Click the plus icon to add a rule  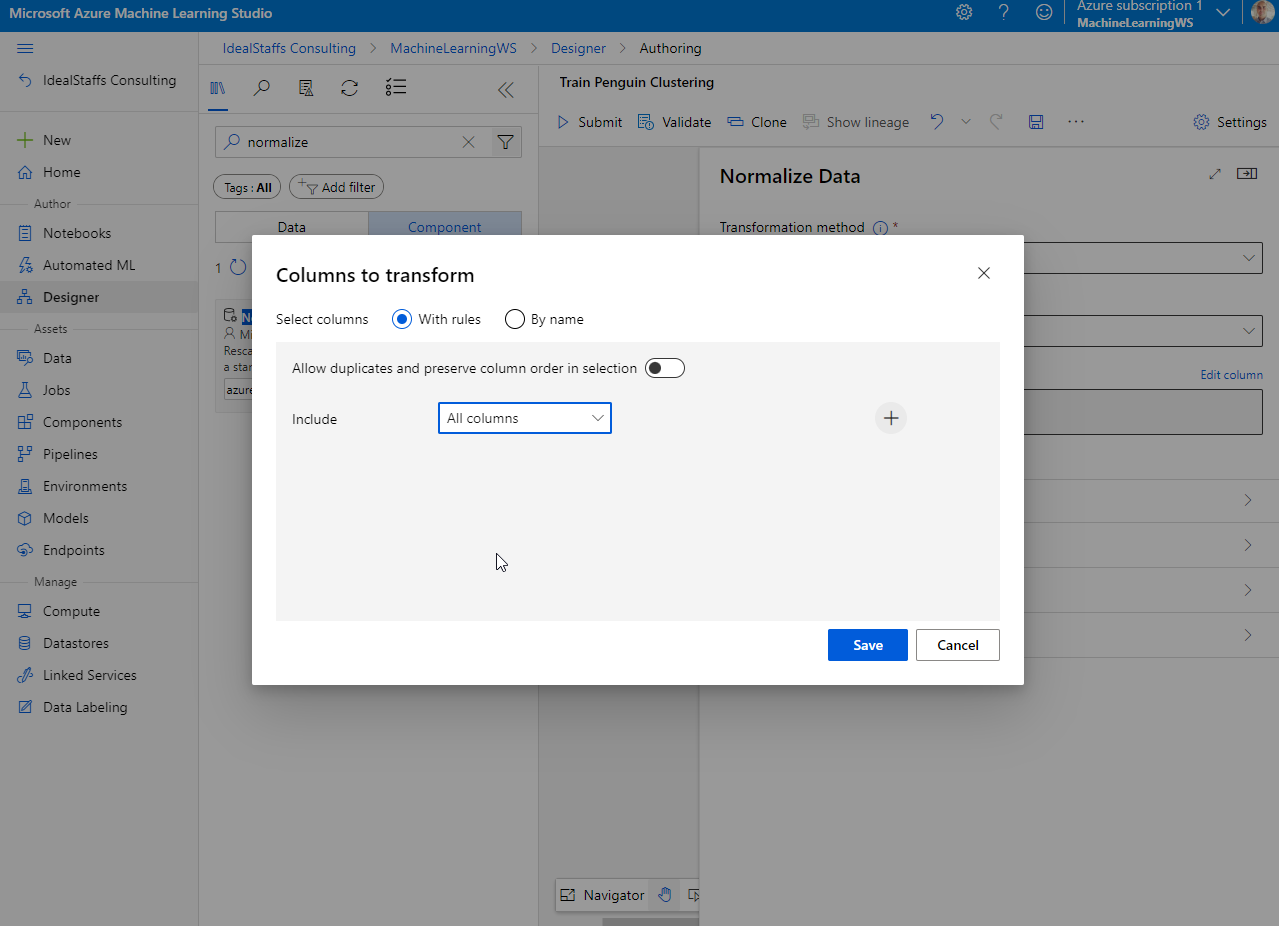click(890, 418)
